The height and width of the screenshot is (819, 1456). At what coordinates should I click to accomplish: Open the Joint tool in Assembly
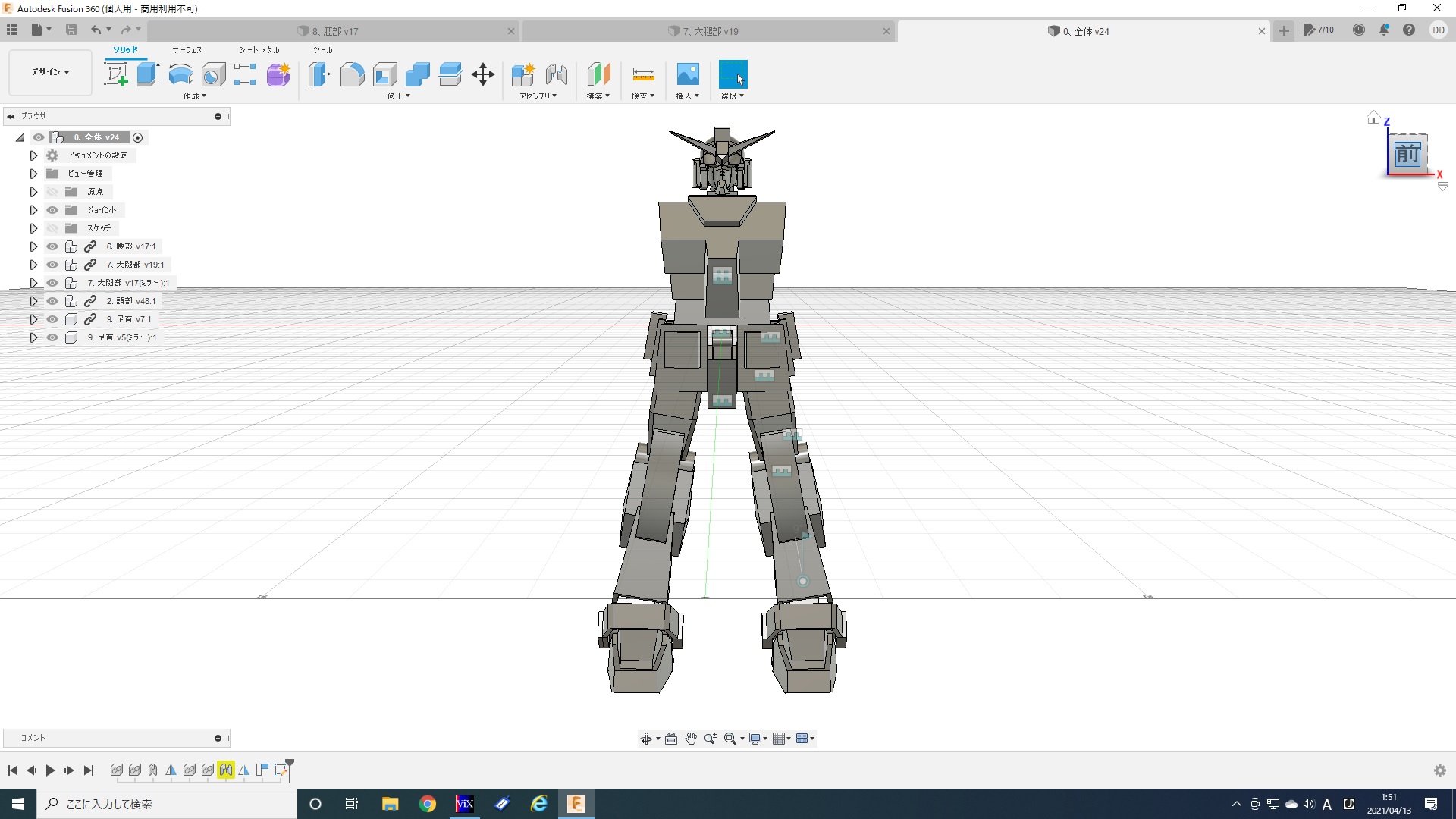click(556, 74)
